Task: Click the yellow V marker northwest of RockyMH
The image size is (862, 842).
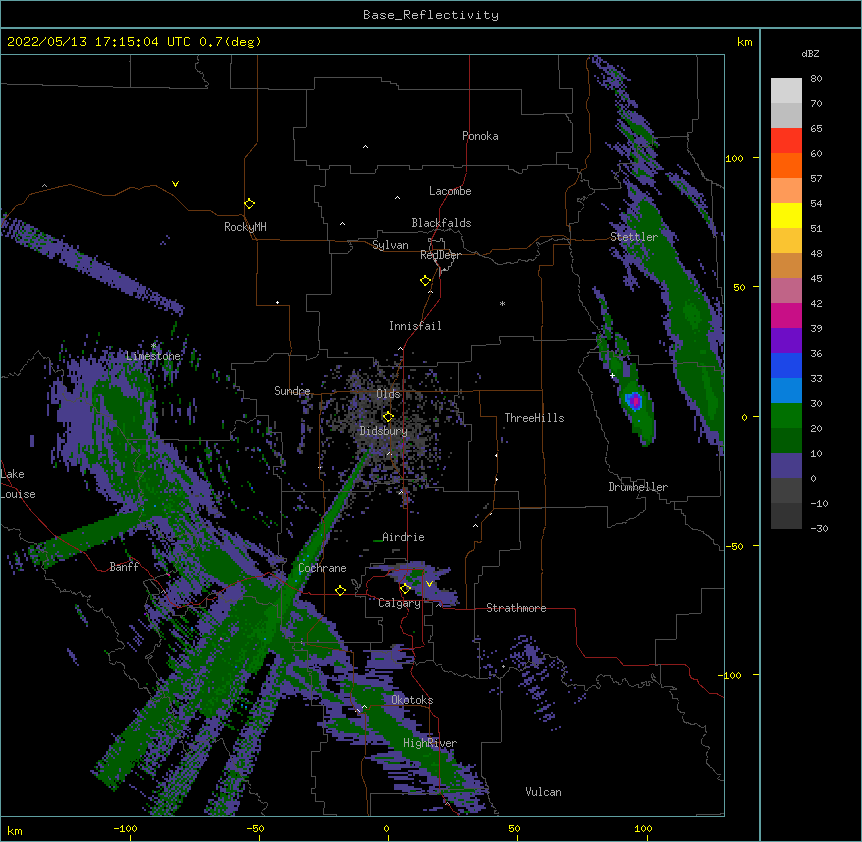Action: point(175,184)
